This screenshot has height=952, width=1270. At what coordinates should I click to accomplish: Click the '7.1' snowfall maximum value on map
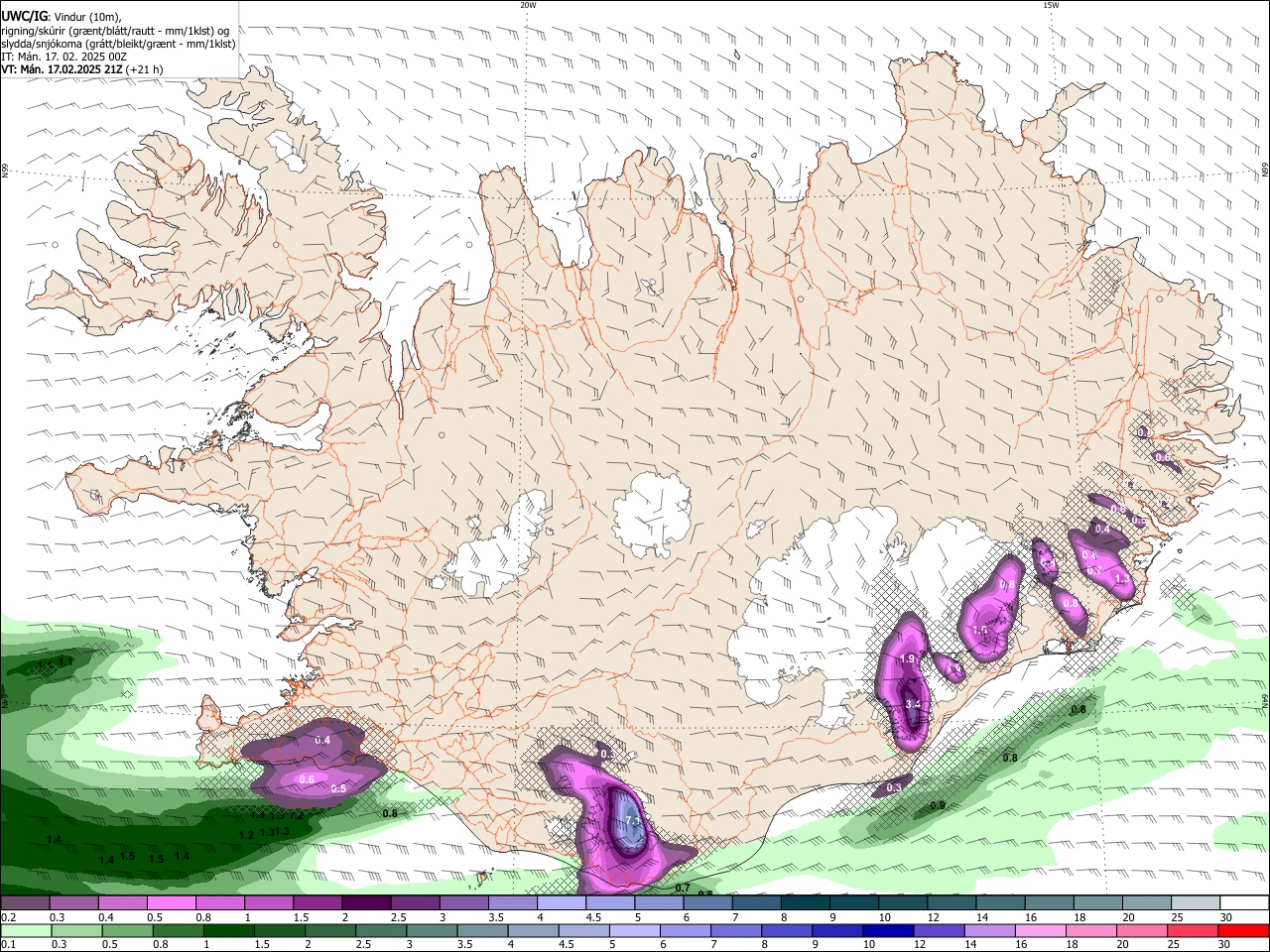click(x=634, y=821)
